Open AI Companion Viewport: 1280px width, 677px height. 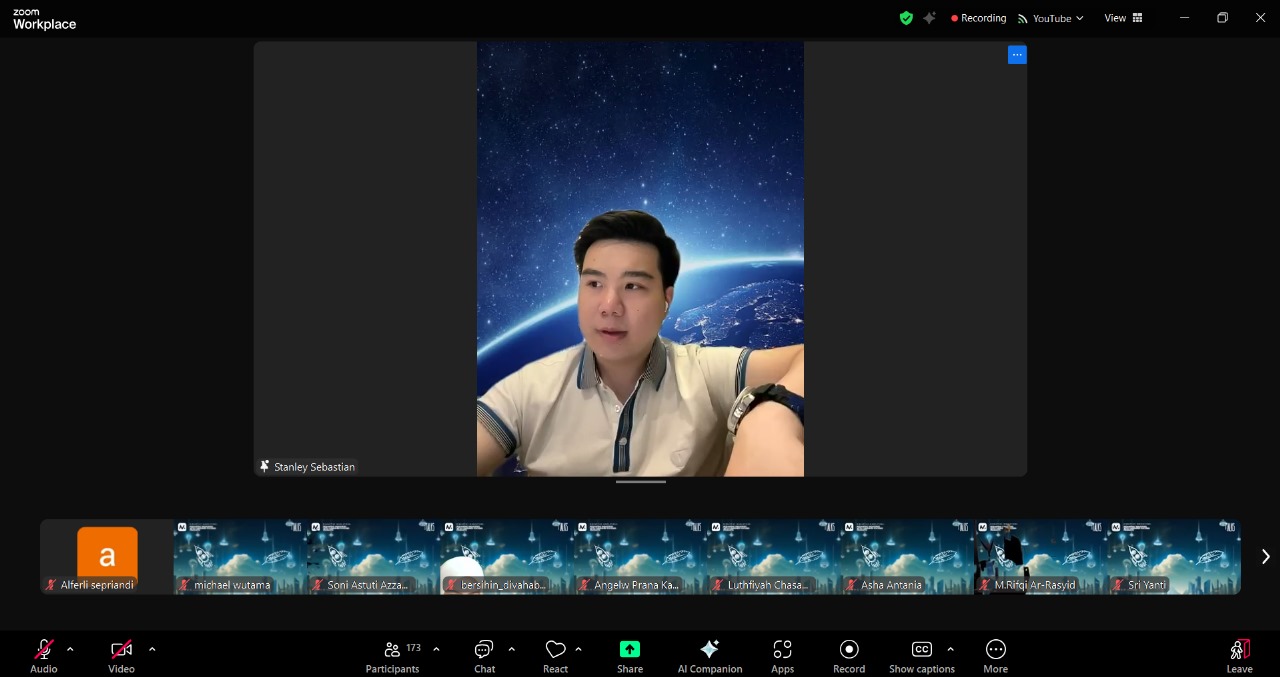click(x=710, y=656)
